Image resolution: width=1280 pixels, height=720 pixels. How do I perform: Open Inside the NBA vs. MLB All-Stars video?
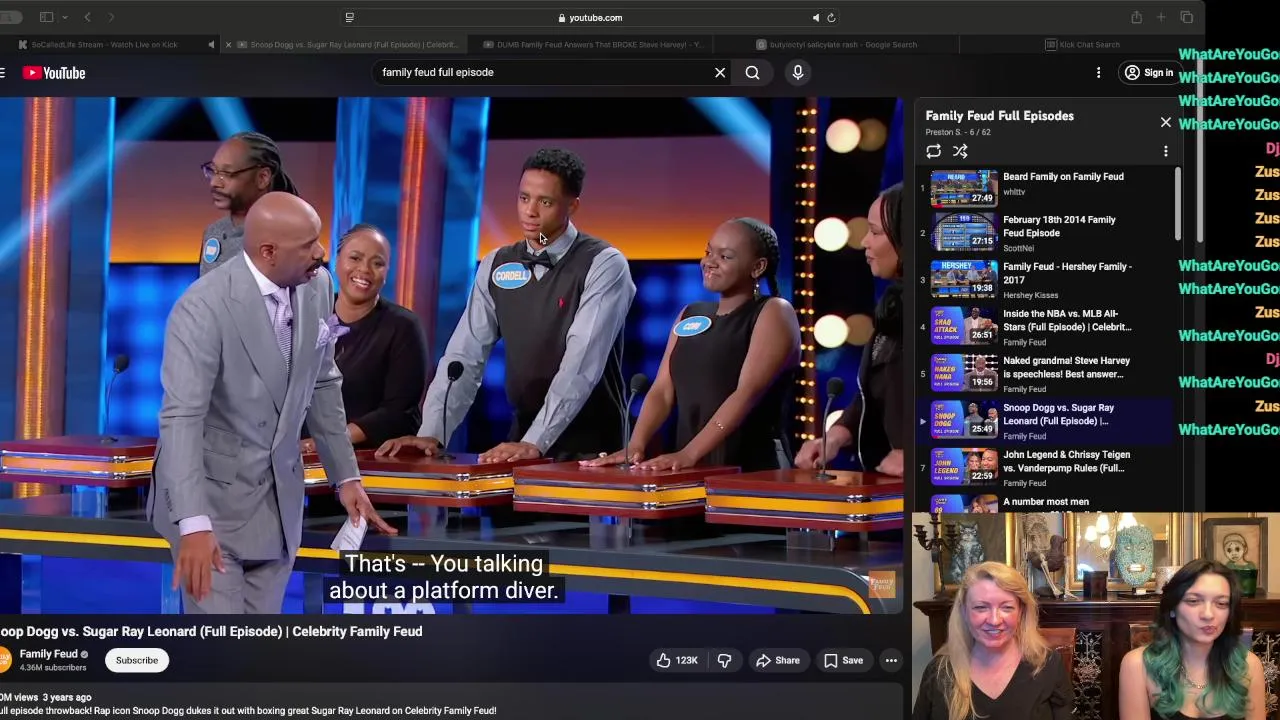[1067, 320]
